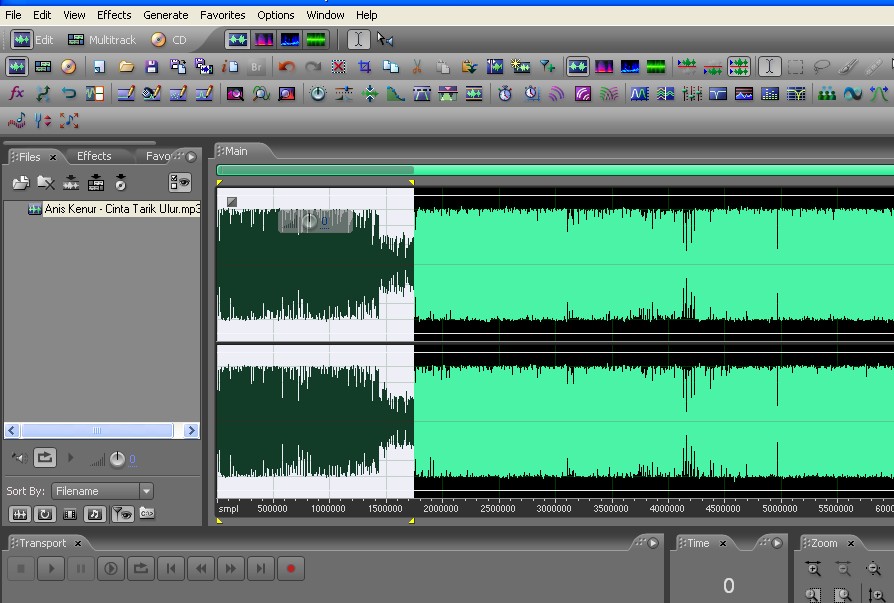Open the Effects menu
This screenshot has width=894, height=603.
114,15
